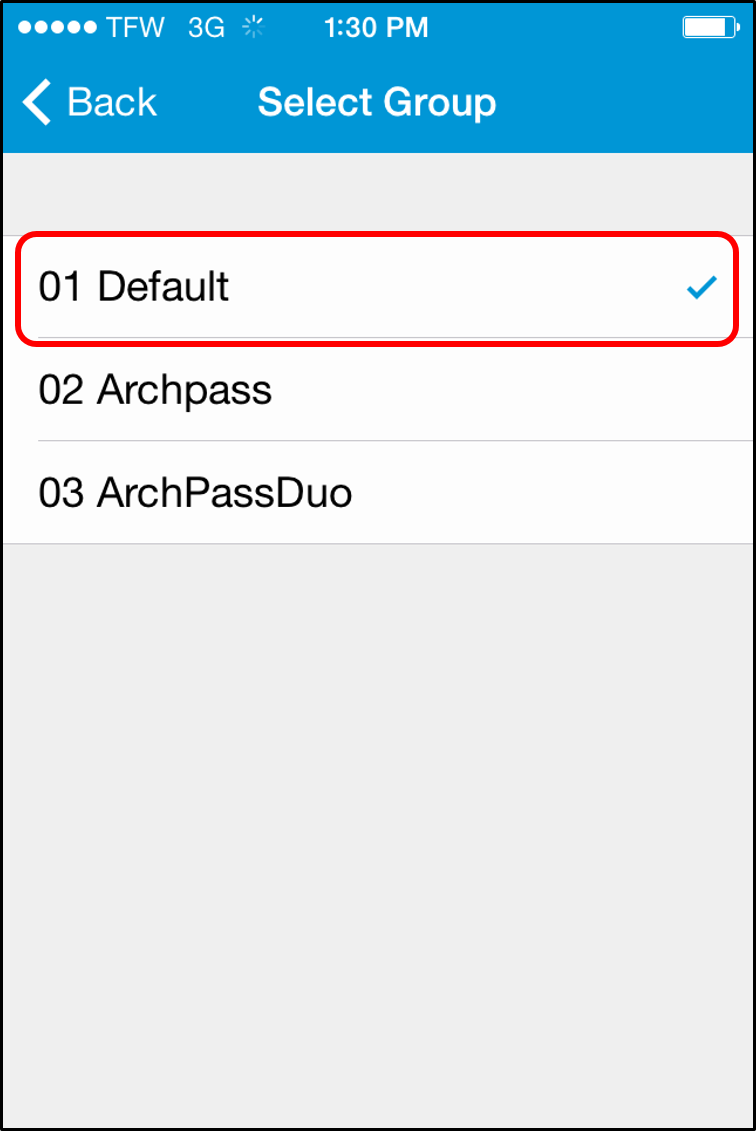Click the 03 number prefix of ArchPassDuo
This screenshot has width=756, height=1131.
pos(61,493)
